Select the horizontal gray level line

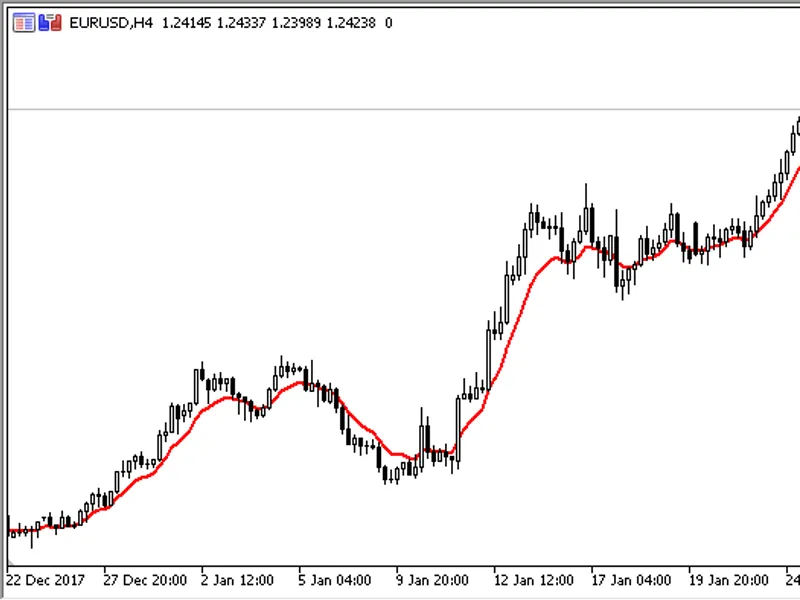[404, 109]
